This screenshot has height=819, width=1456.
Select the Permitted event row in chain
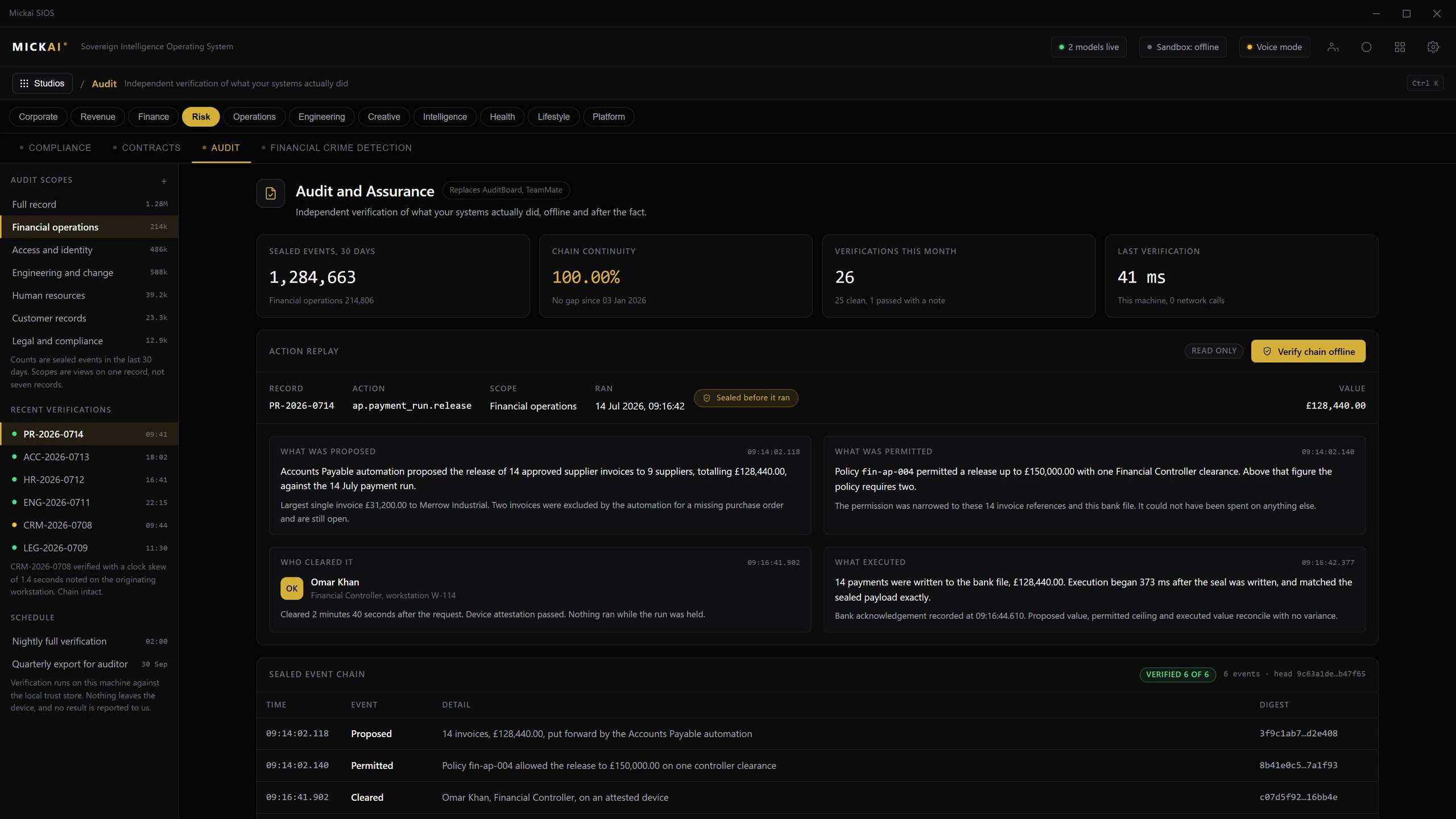click(x=817, y=766)
